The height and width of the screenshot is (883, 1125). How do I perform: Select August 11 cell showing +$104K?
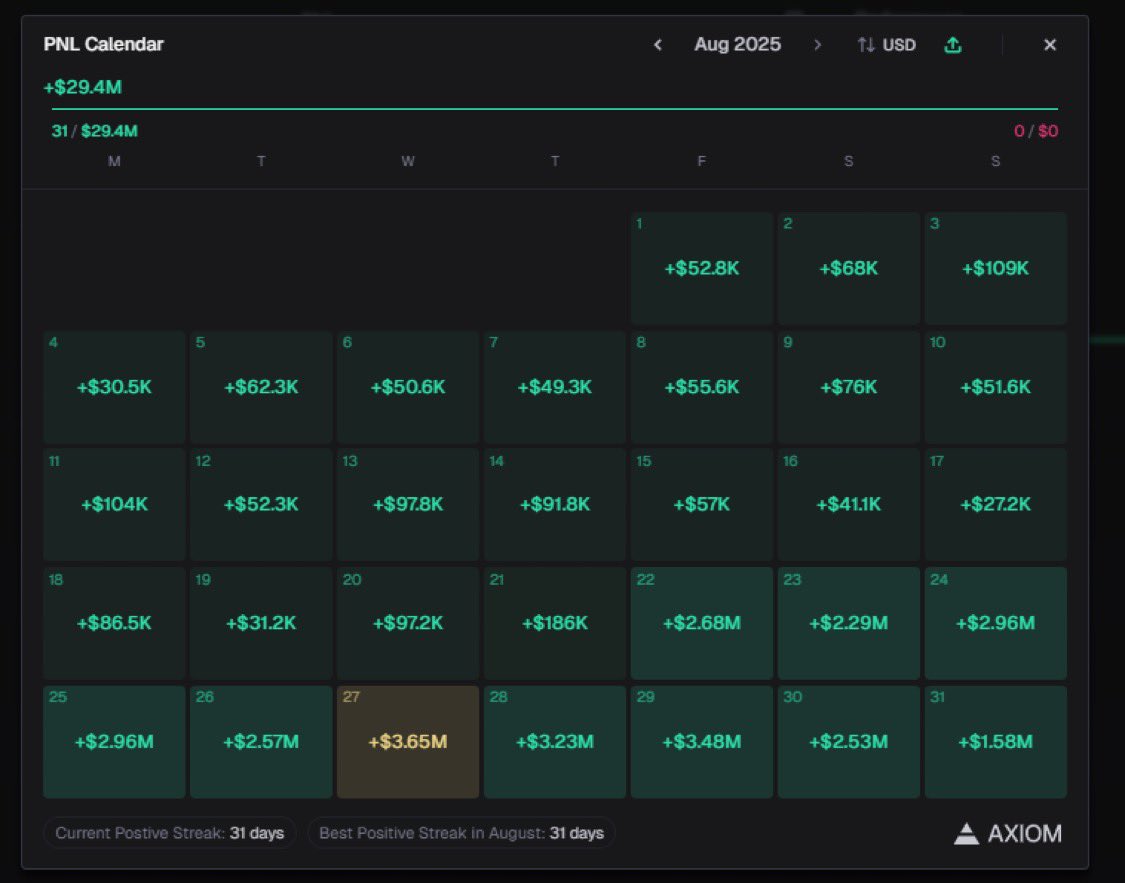click(x=114, y=505)
